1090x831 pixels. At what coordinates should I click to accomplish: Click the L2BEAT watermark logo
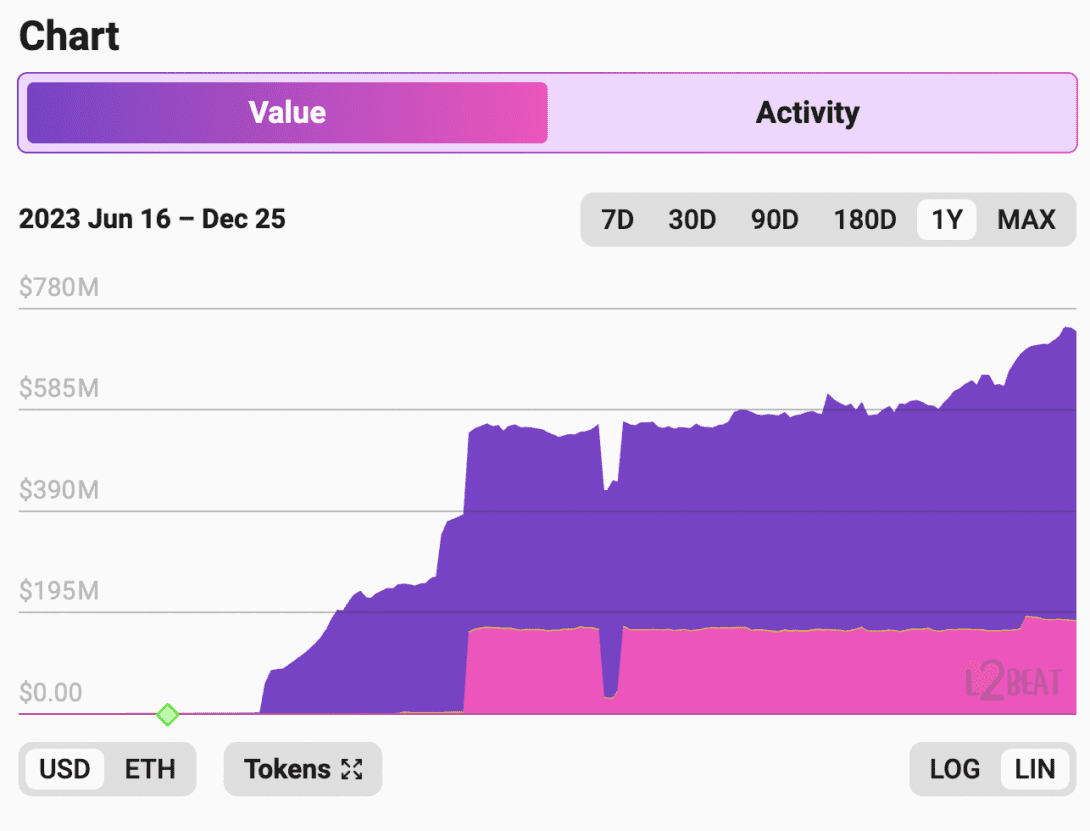coord(1011,682)
